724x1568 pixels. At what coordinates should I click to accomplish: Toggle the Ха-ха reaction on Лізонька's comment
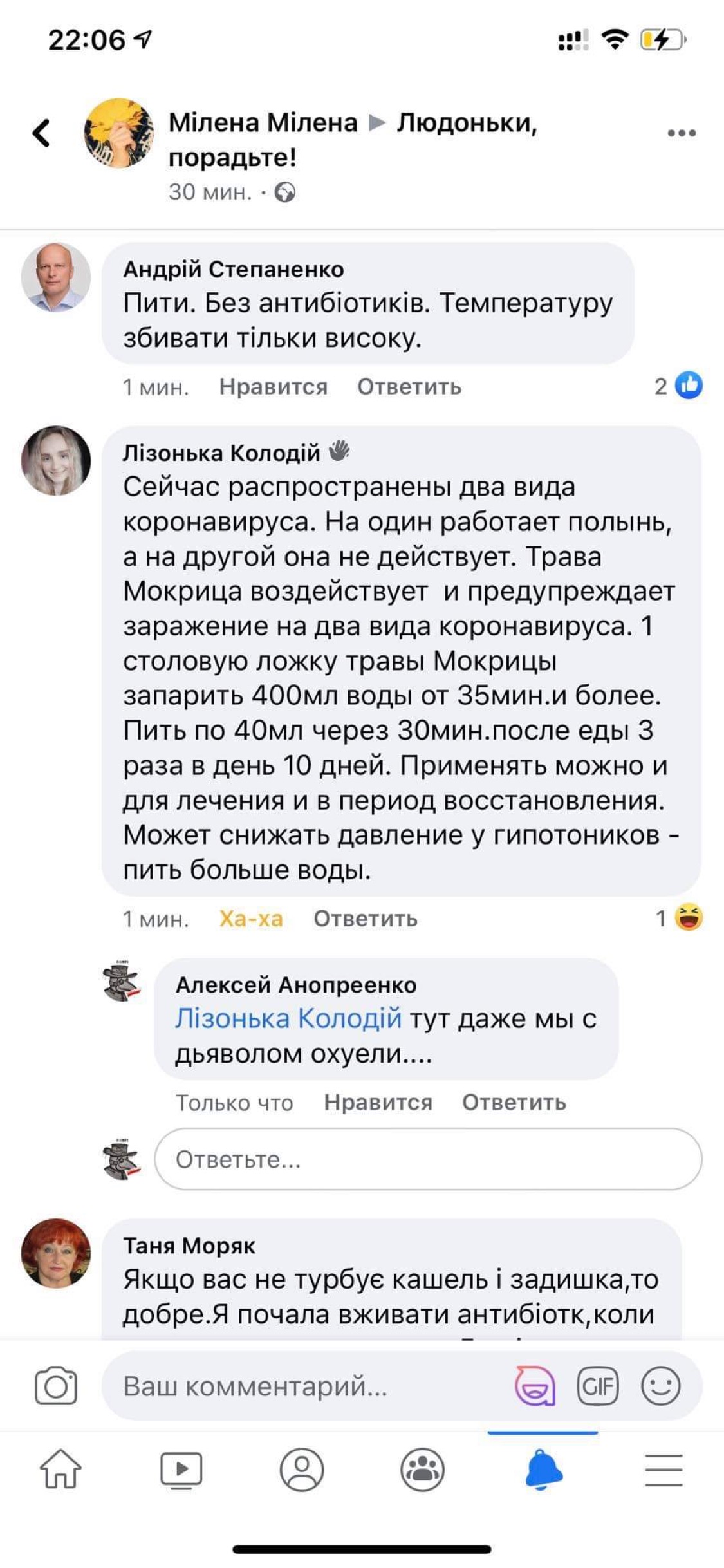(251, 919)
